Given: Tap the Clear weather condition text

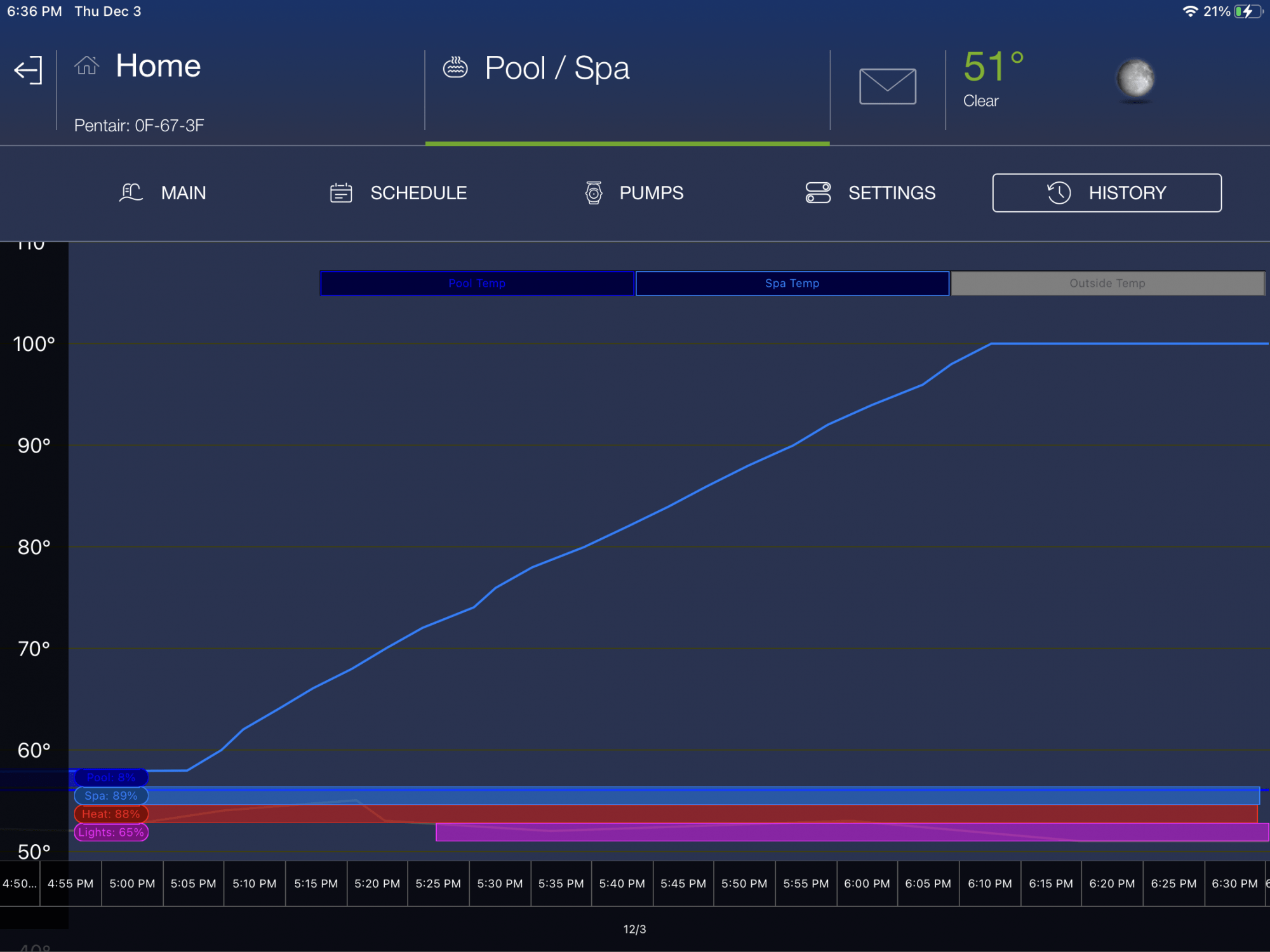Looking at the screenshot, I should 980,101.
